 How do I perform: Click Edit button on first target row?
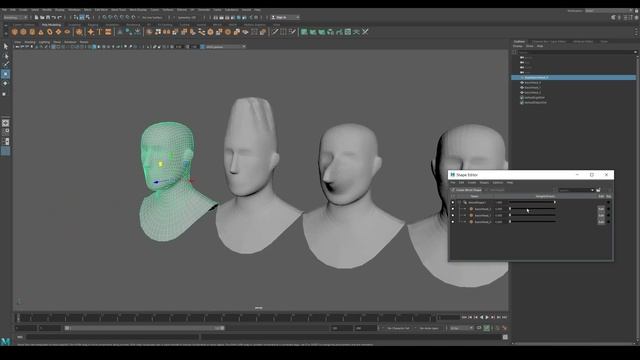coord(601,209)
